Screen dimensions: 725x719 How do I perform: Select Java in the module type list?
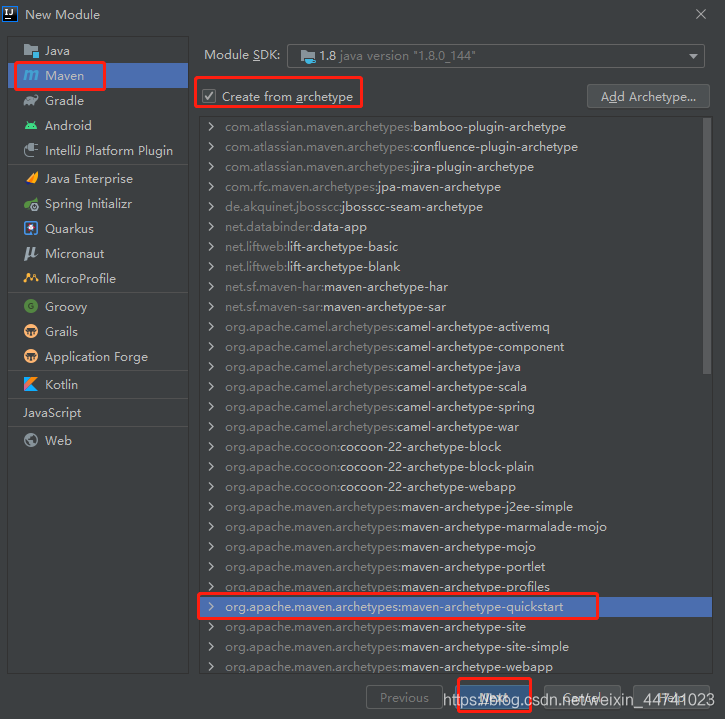[98, 50]
